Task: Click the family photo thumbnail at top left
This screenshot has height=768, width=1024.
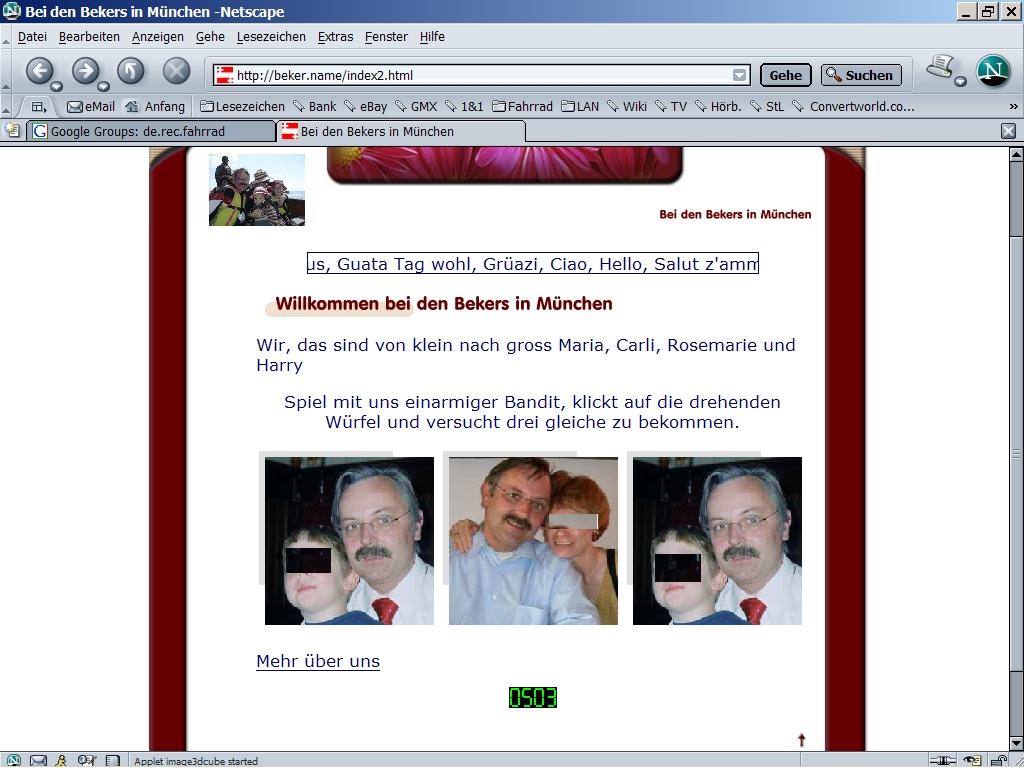Action: click(257, 190)
